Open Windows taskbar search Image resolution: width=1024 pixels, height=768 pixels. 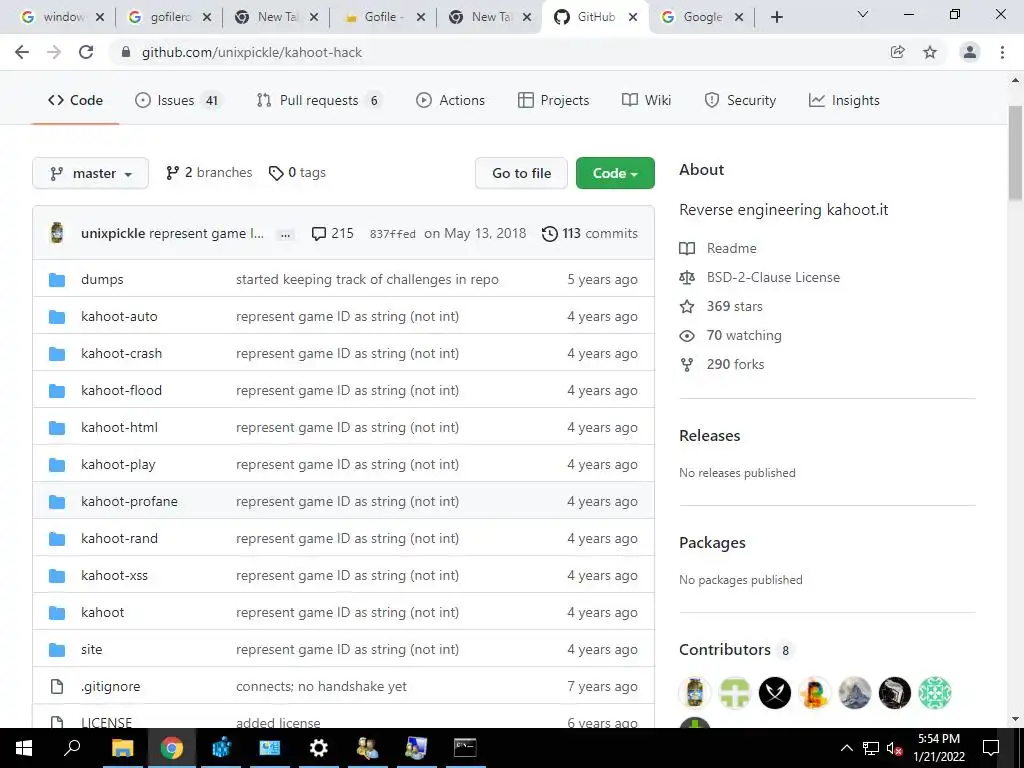pos(72,748)
